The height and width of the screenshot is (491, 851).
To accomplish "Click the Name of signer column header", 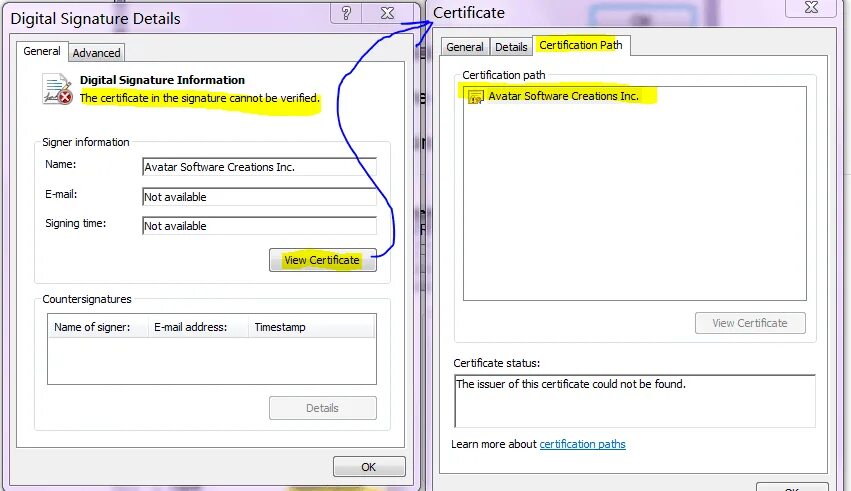I will click(98, 327).
